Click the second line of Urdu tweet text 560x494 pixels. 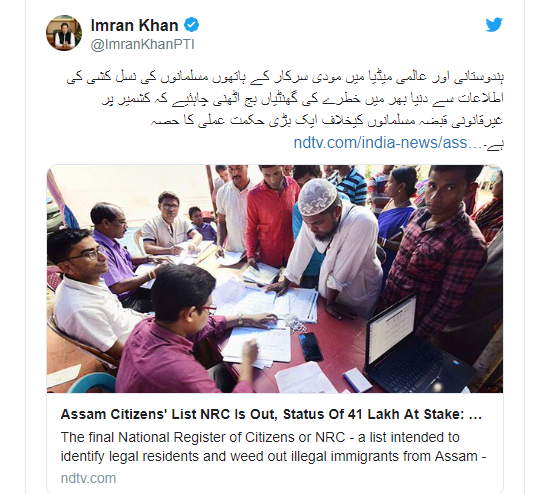[x=303, y=99]
